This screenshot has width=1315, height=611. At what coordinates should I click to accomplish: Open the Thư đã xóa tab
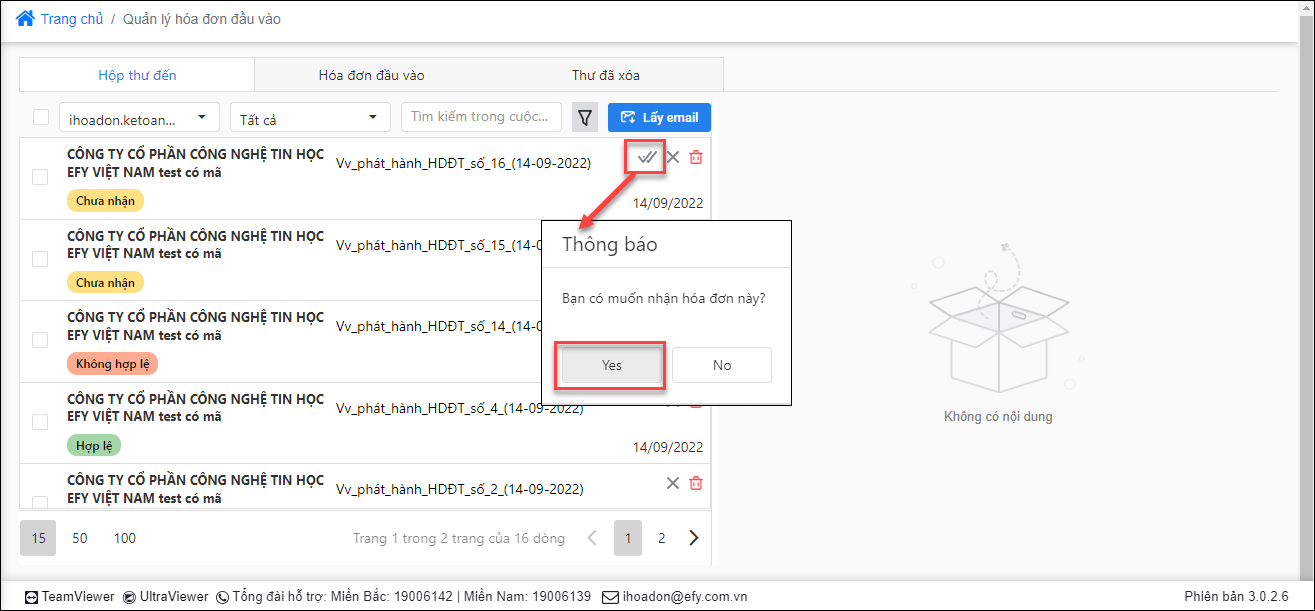(x=606, y=75)
